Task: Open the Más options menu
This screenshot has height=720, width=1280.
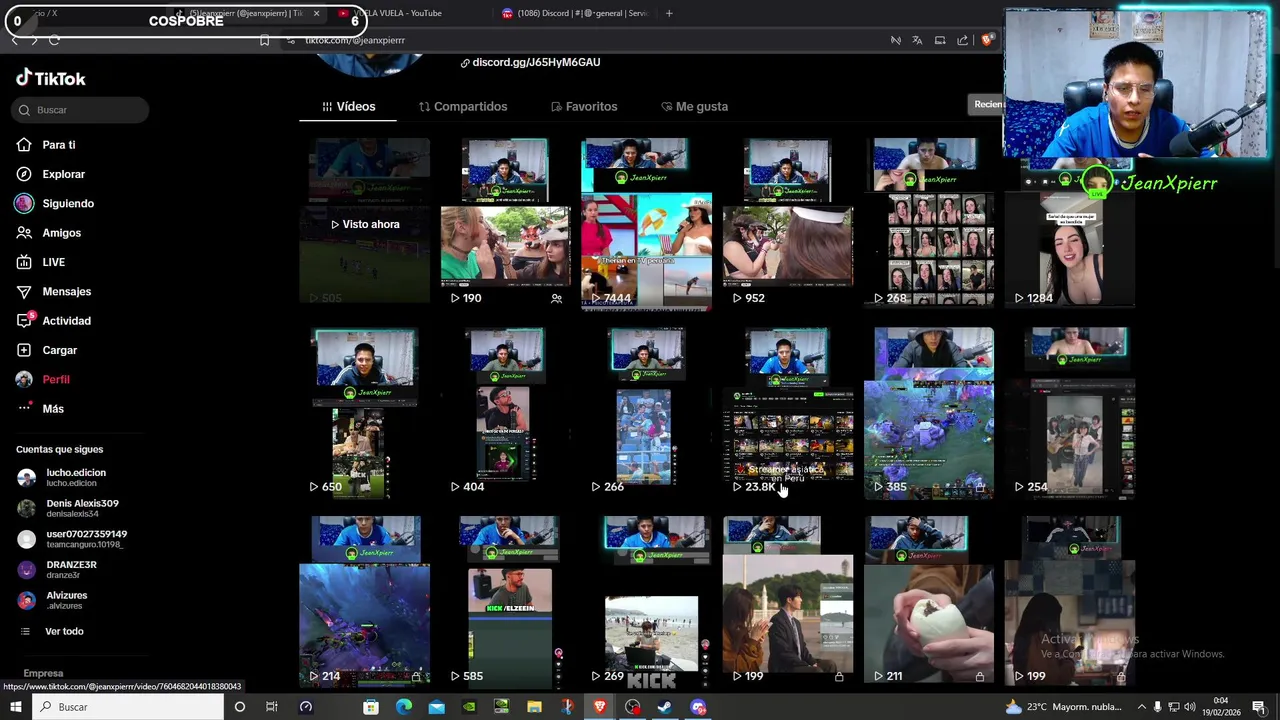Action: click(x=40, y=409)
